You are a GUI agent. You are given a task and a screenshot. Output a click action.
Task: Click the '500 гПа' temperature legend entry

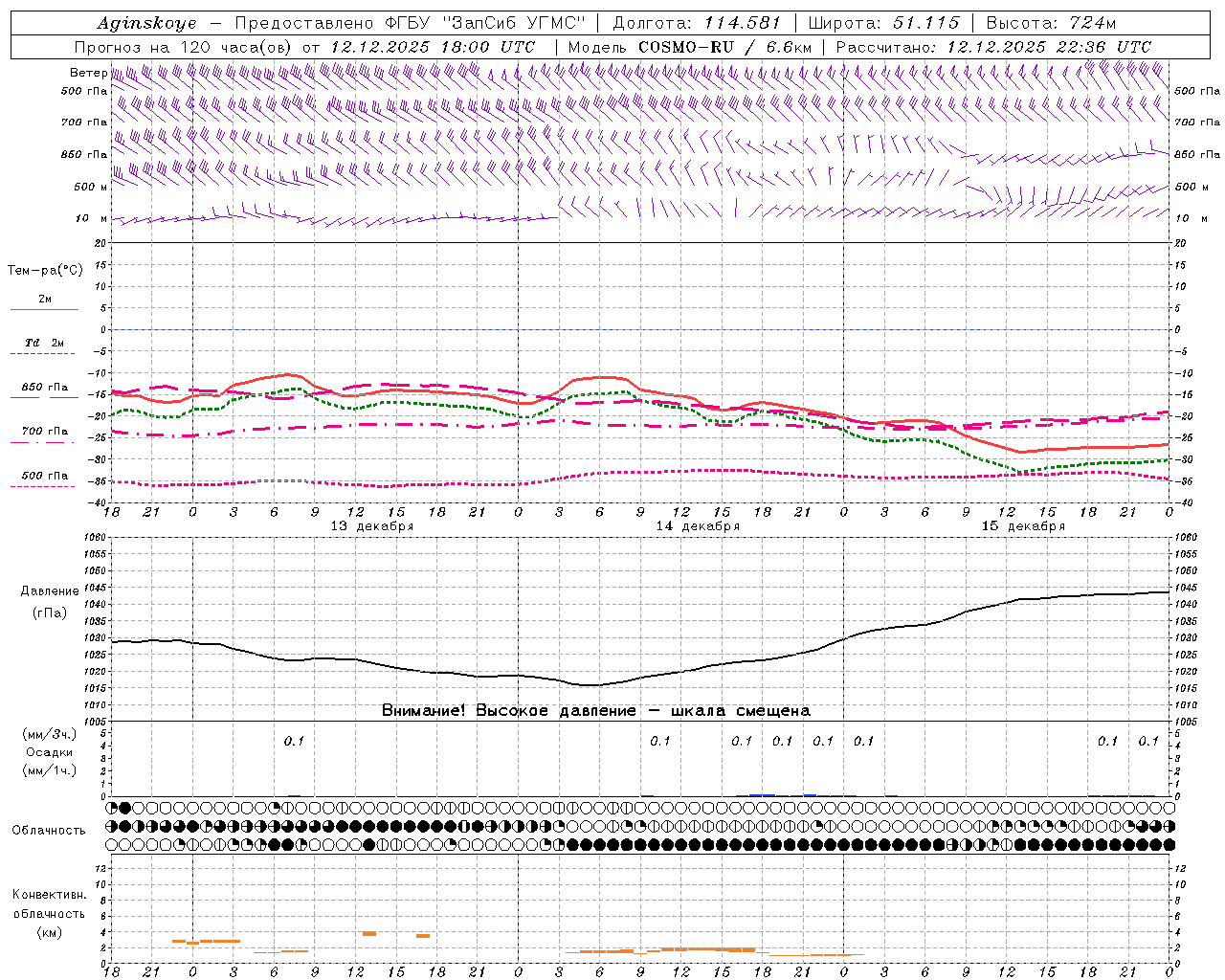44,476
